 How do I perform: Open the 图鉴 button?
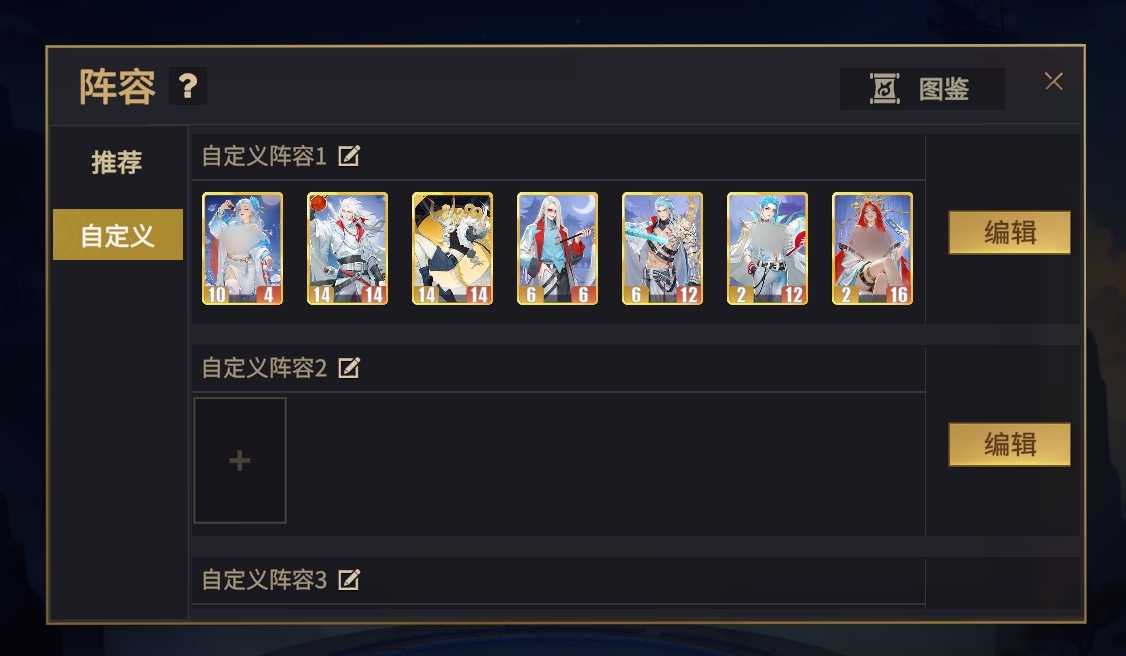tap(922, 89)
